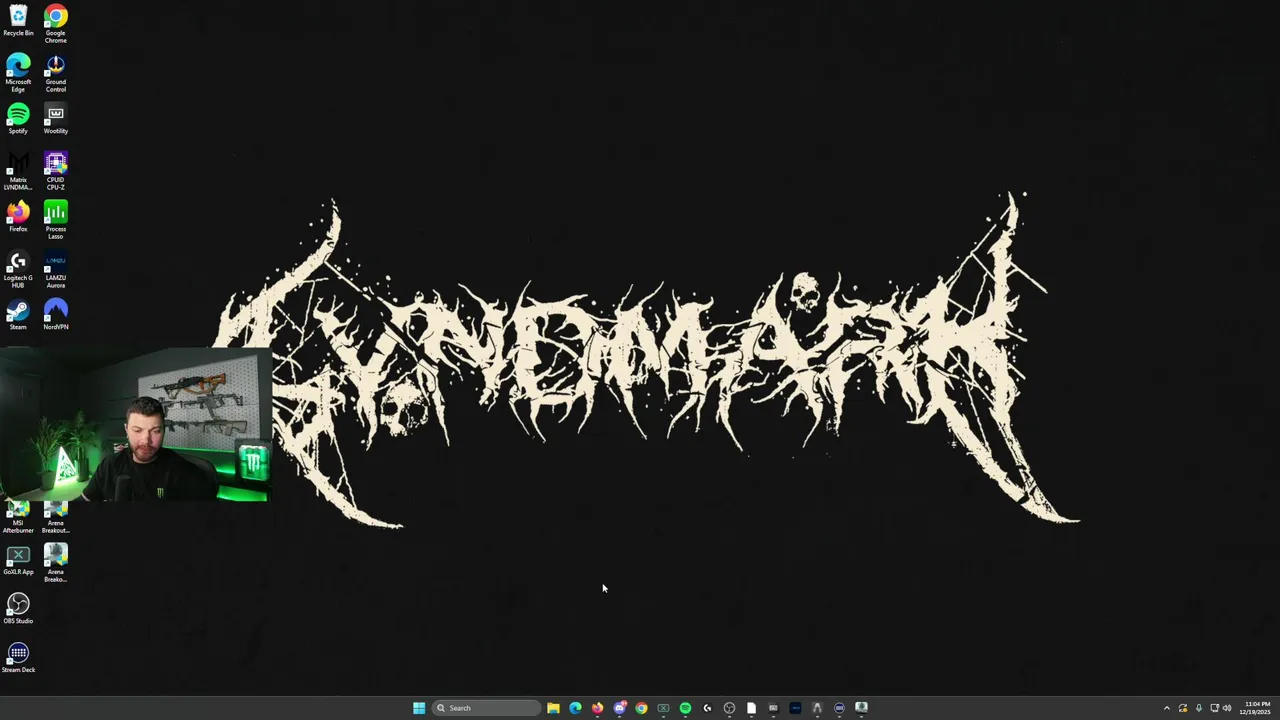Open Firefox from the taskbar

[x=597, y=708]
